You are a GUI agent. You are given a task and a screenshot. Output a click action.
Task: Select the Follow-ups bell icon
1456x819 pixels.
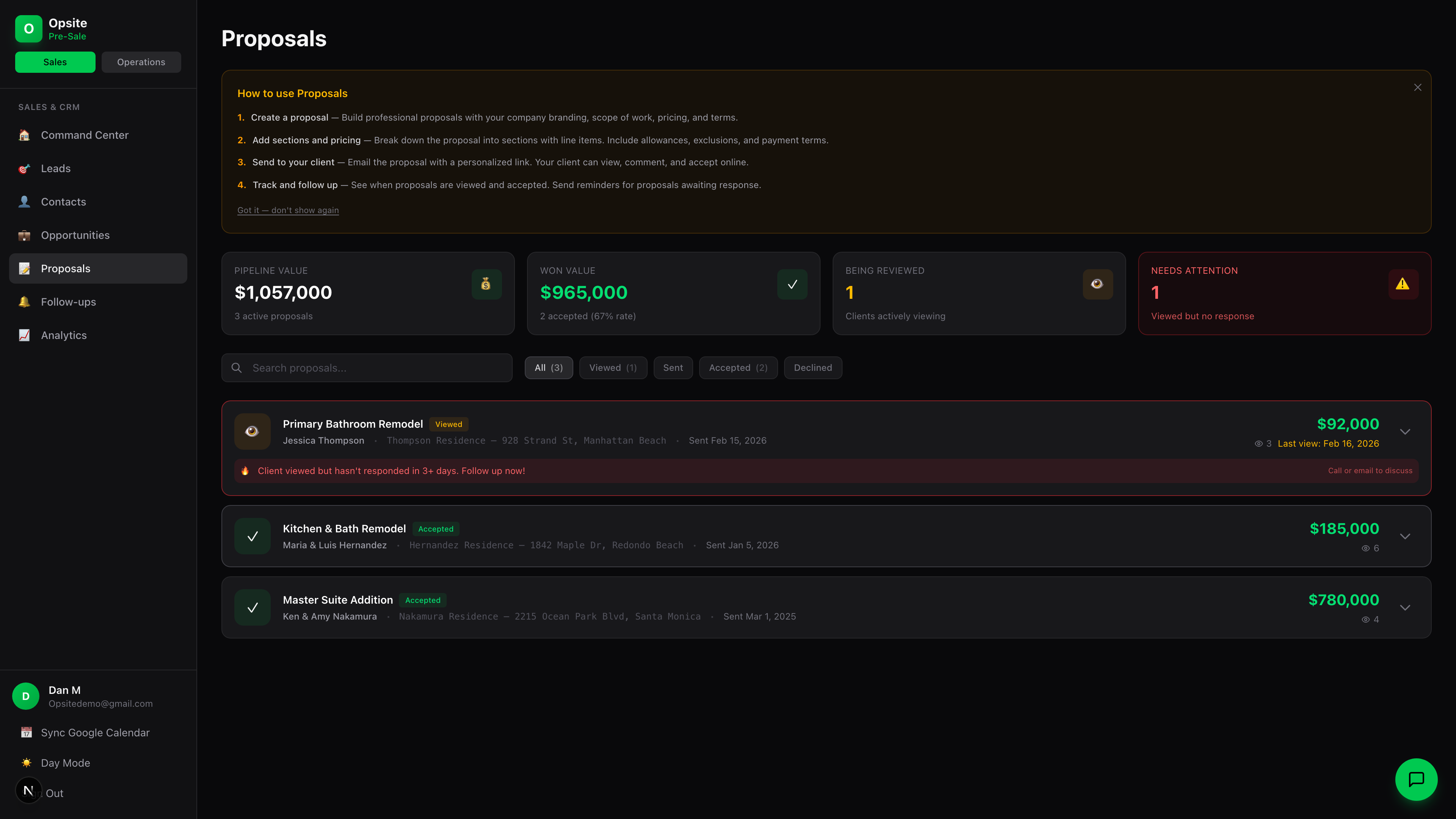point(24,302)
